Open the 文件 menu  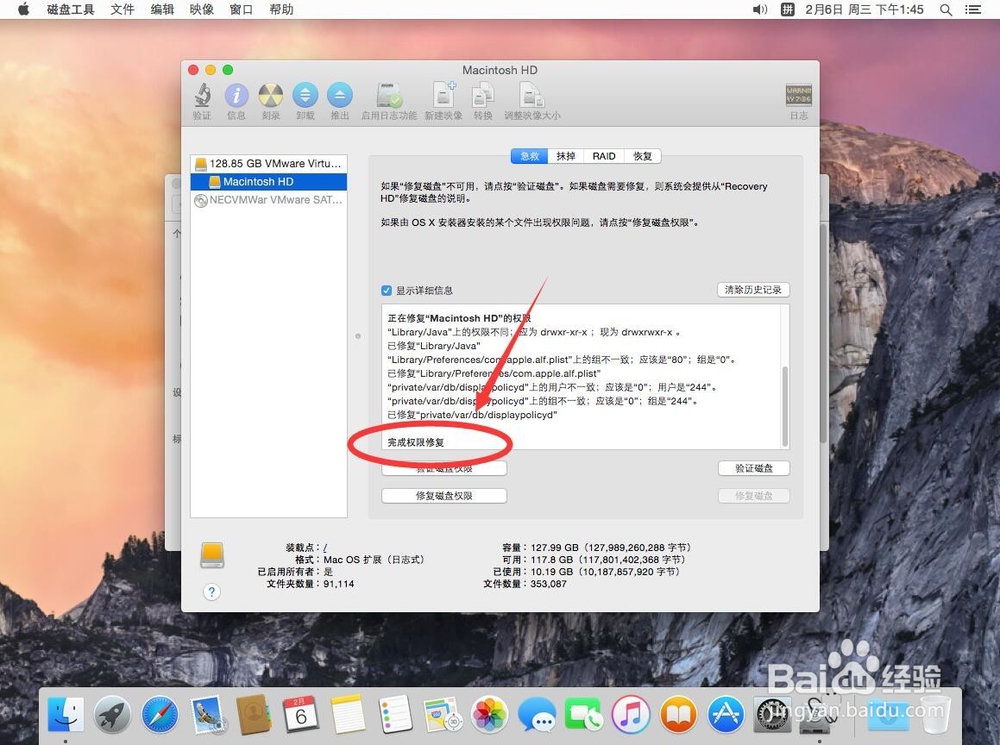[x=122, y=10]
